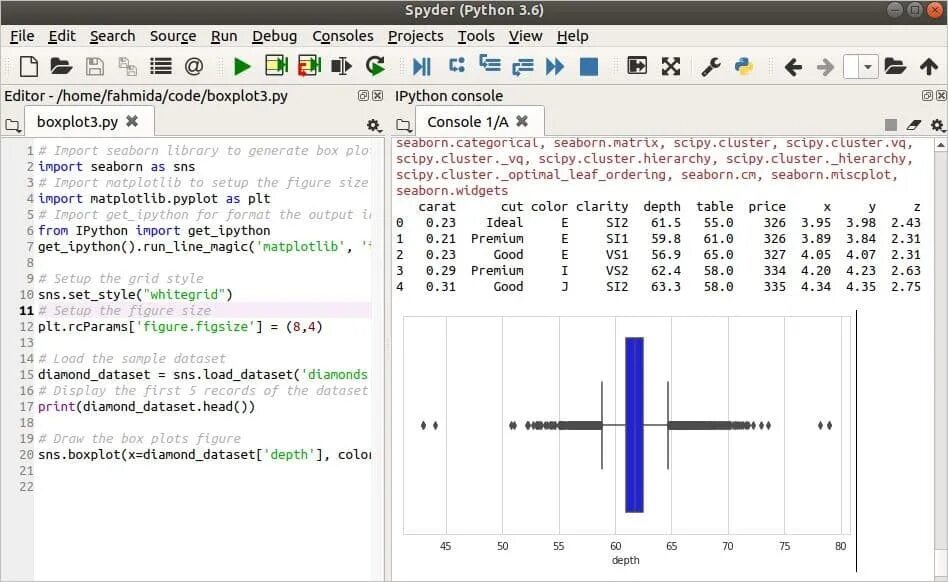Click the step over current line debug icon
Image resolution: width=948 pixels, height=582 pixels.
pos(457,65)
